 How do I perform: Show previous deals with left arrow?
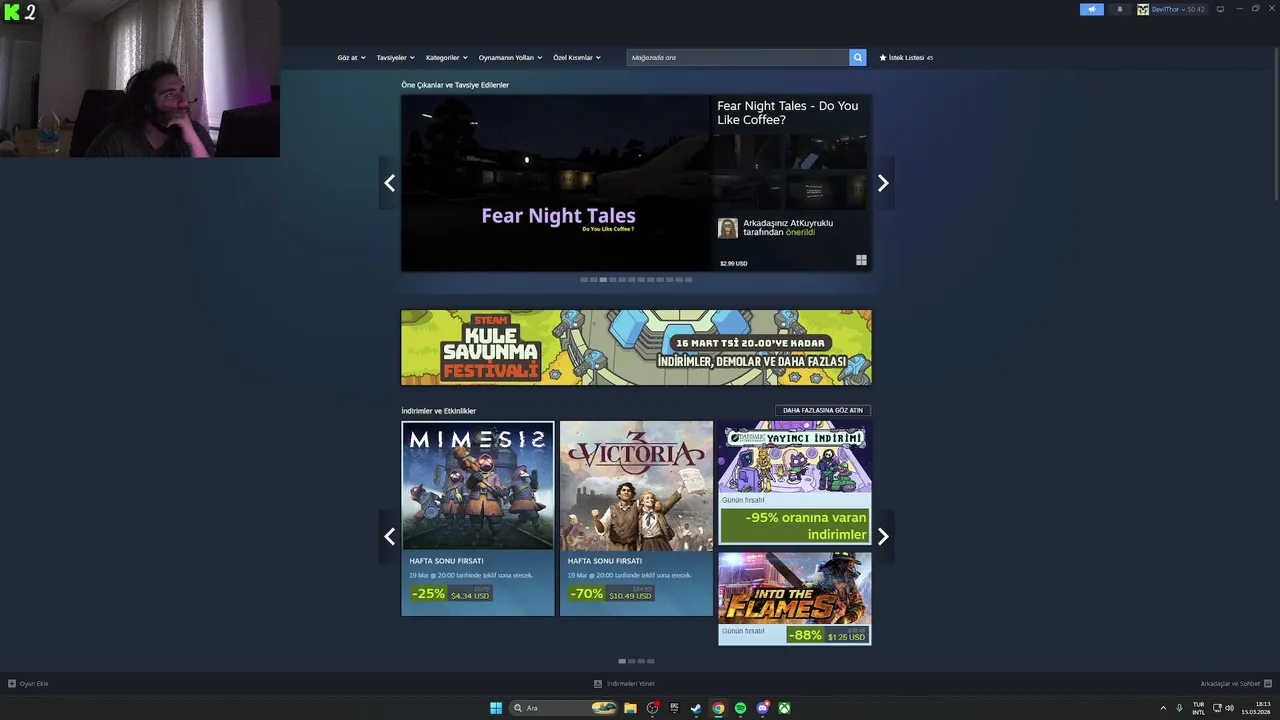tap(389, 536)
